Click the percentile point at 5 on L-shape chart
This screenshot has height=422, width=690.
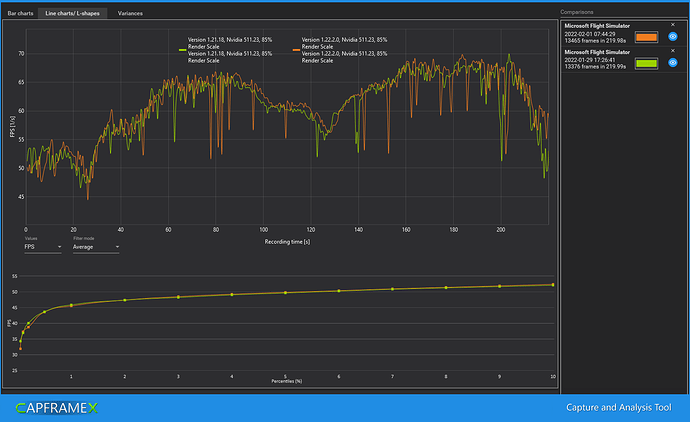tap(286, 293)
